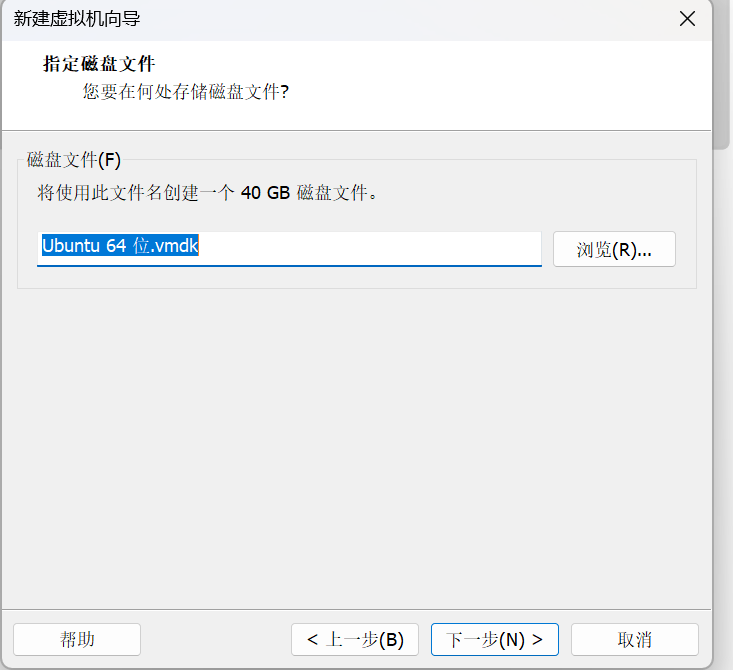The height and width of the screenshot is (670, 733).
Task: Click the 下一步(N) next button
Action: click(x=495, y=639)
